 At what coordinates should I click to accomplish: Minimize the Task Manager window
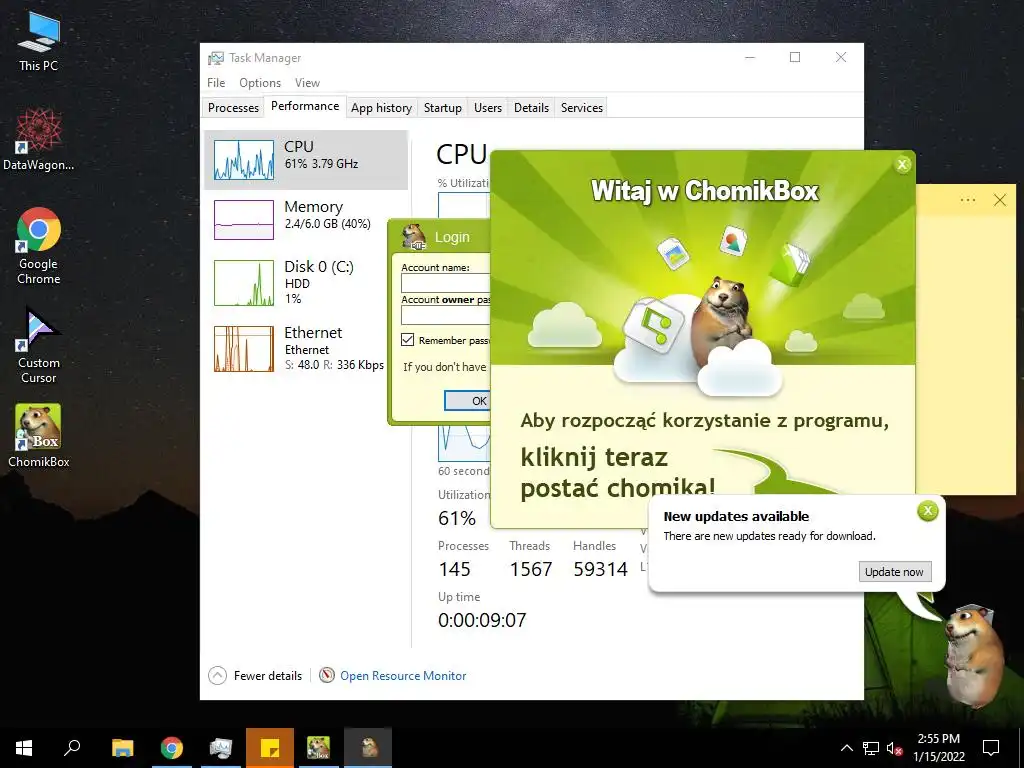pos(750,57)
